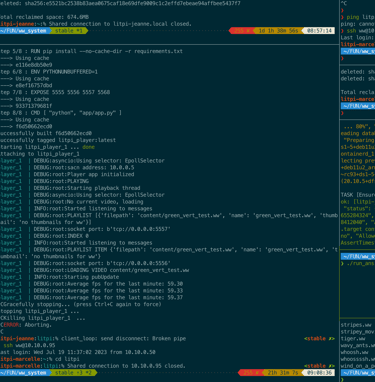This screenshot has width=375, height=382.
Task: Click the 'TASK [Ensur' line in the right pane
Action: coord(358,195)
